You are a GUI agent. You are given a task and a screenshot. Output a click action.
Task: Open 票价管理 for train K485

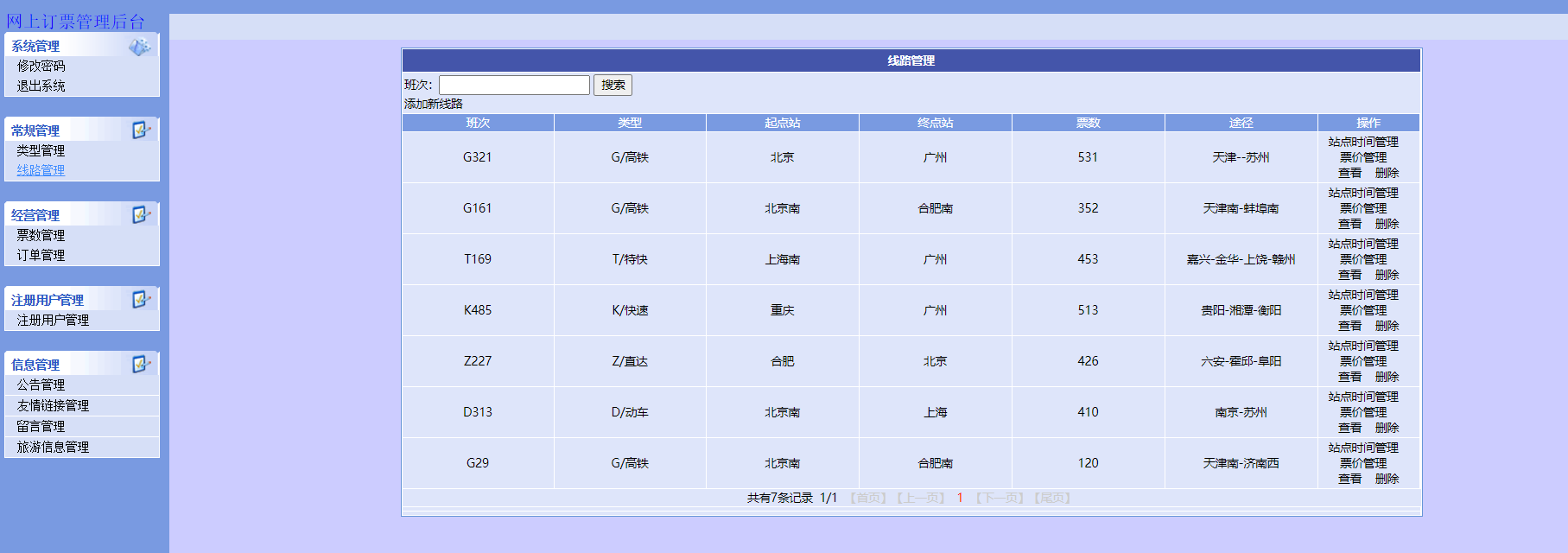[1363, 310]
